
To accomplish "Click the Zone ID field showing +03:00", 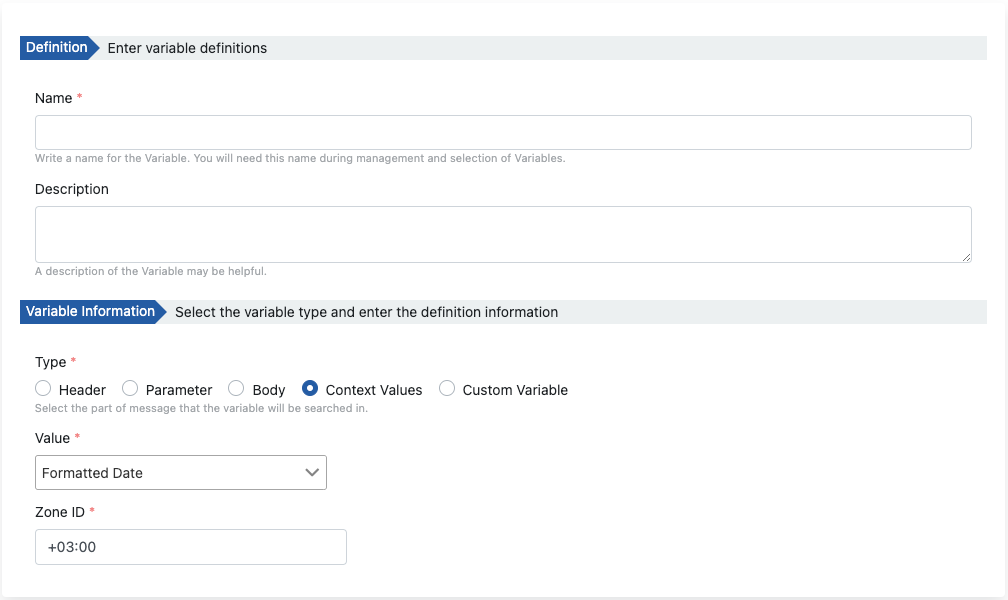I will point(190,547).
